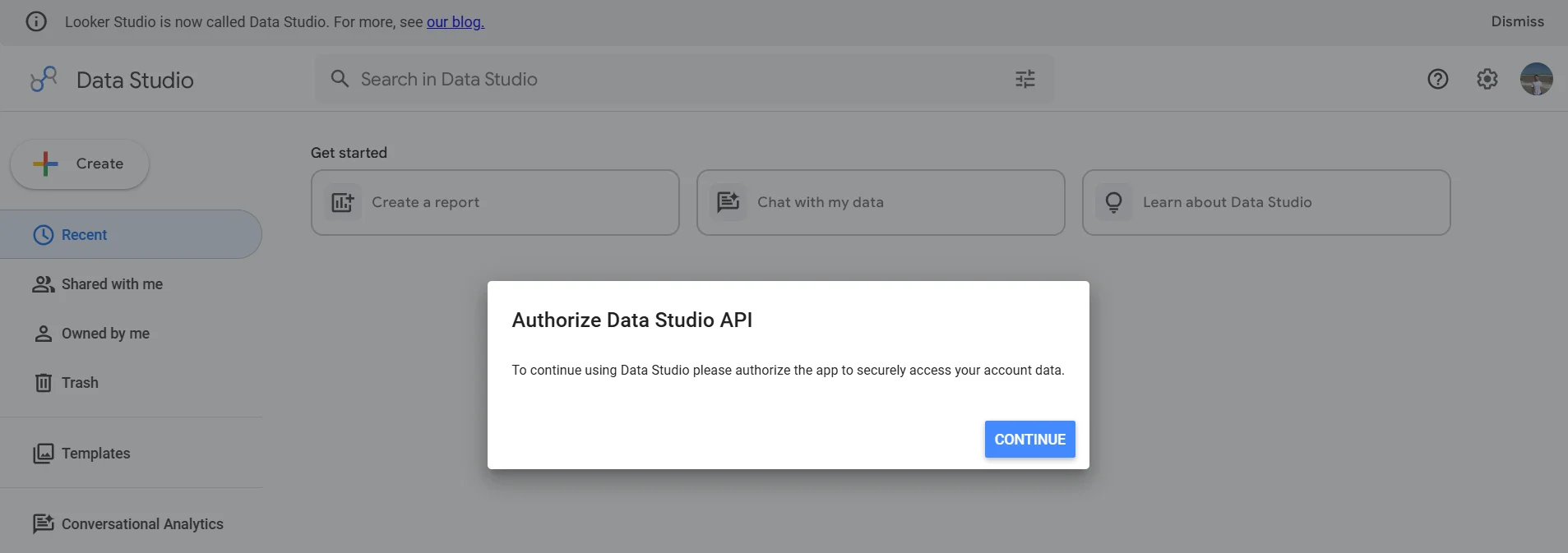This screenshot has width=1568, height=553.
Task: Focus the Search in Data Studio field
Action: click(x=684, y=79)
